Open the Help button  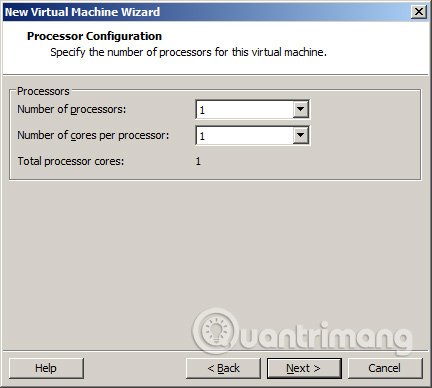(x=46, y=368)
